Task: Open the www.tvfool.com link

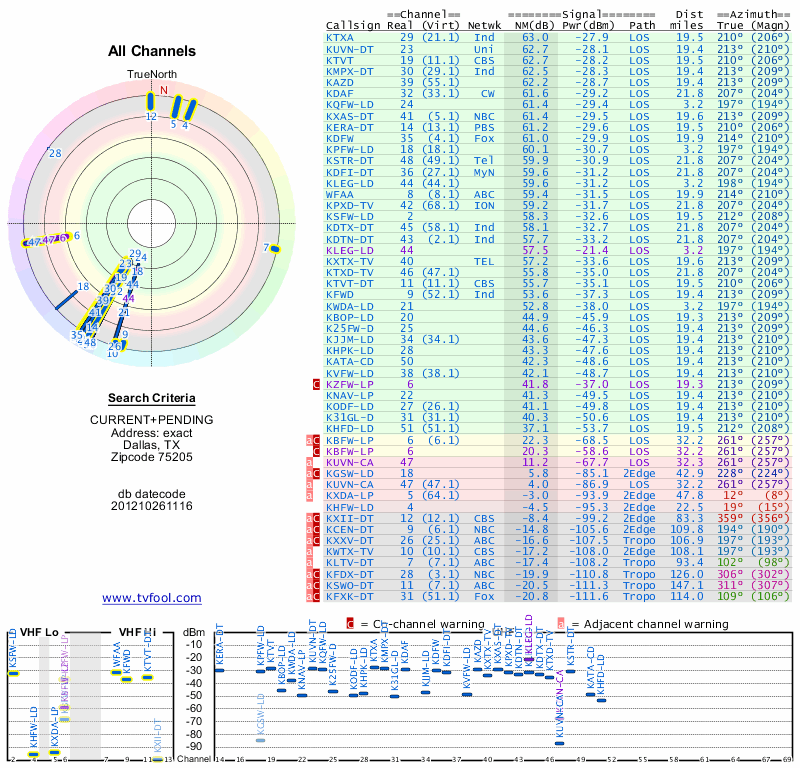Action: point(151,598)
